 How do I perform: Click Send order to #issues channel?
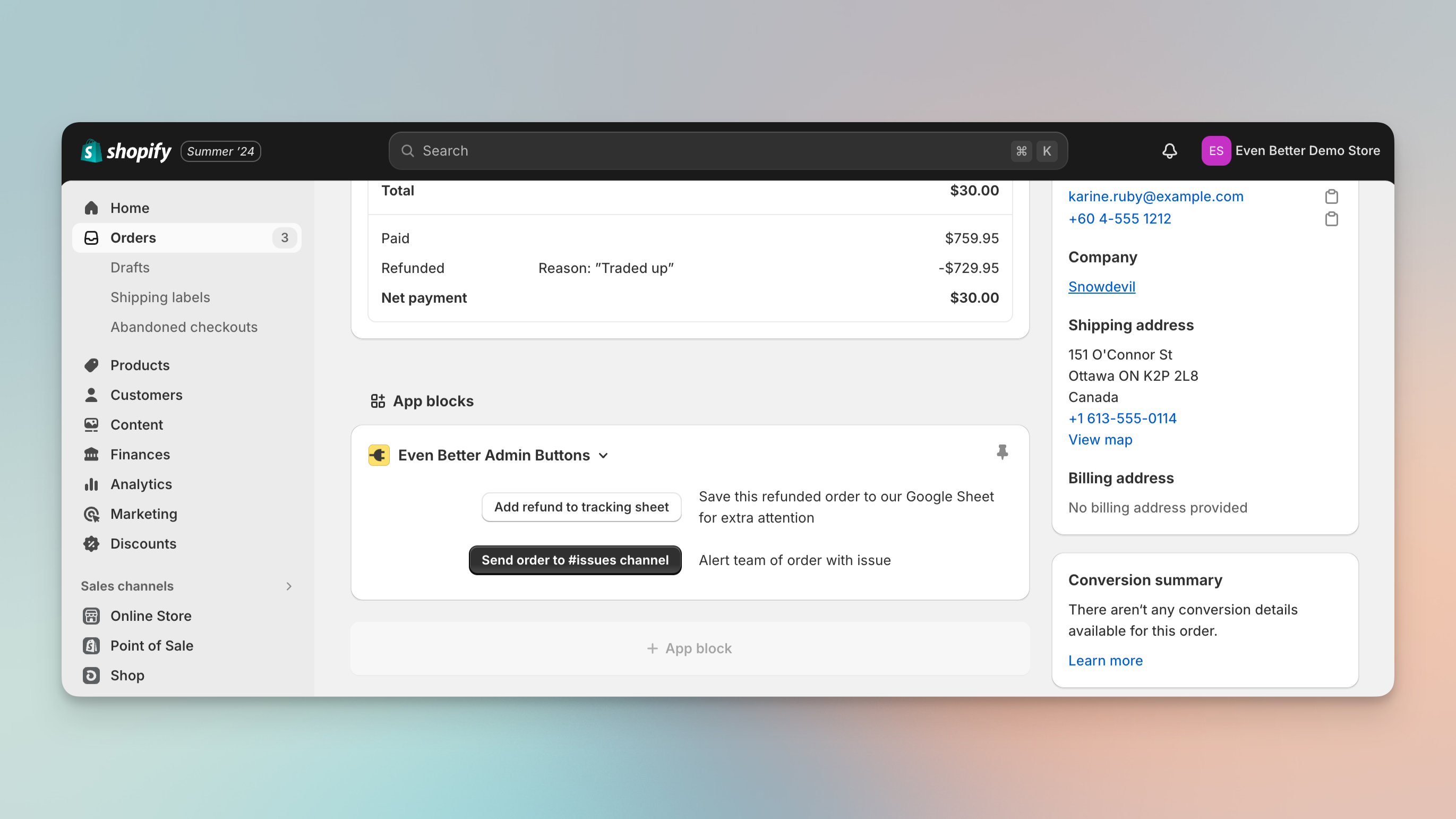coord(575,560)
